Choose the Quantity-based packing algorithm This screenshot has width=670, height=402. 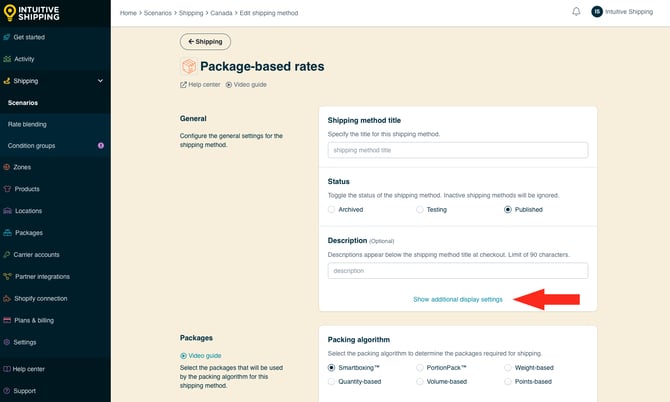(331, 381)
